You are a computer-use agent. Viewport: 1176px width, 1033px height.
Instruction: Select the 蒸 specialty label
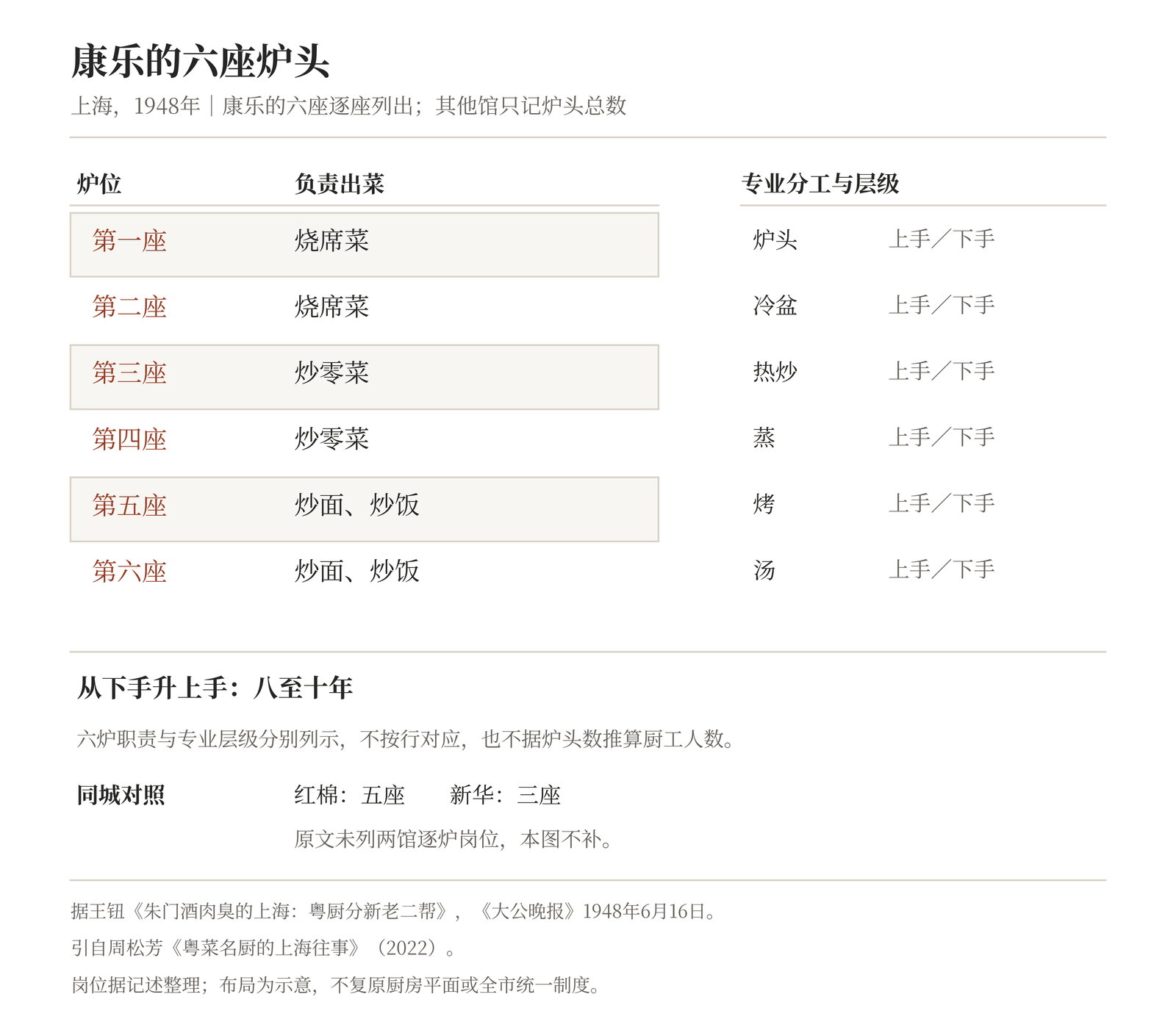(764, 438)
